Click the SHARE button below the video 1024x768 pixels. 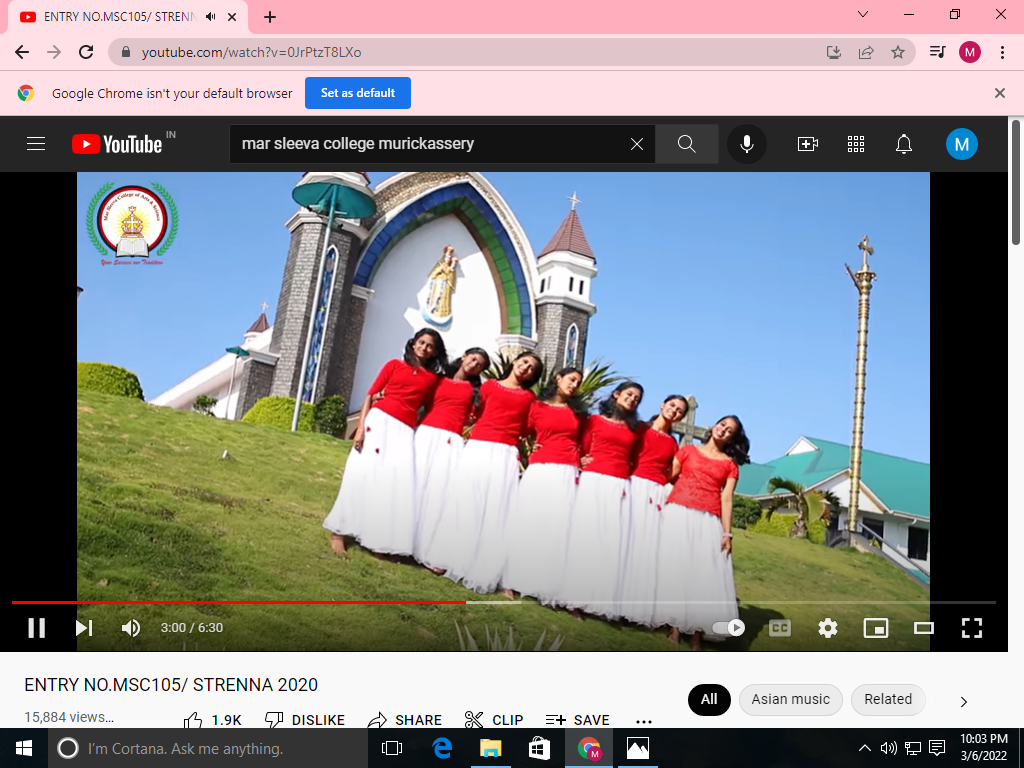pyautogui.click(x=405, y=720)
